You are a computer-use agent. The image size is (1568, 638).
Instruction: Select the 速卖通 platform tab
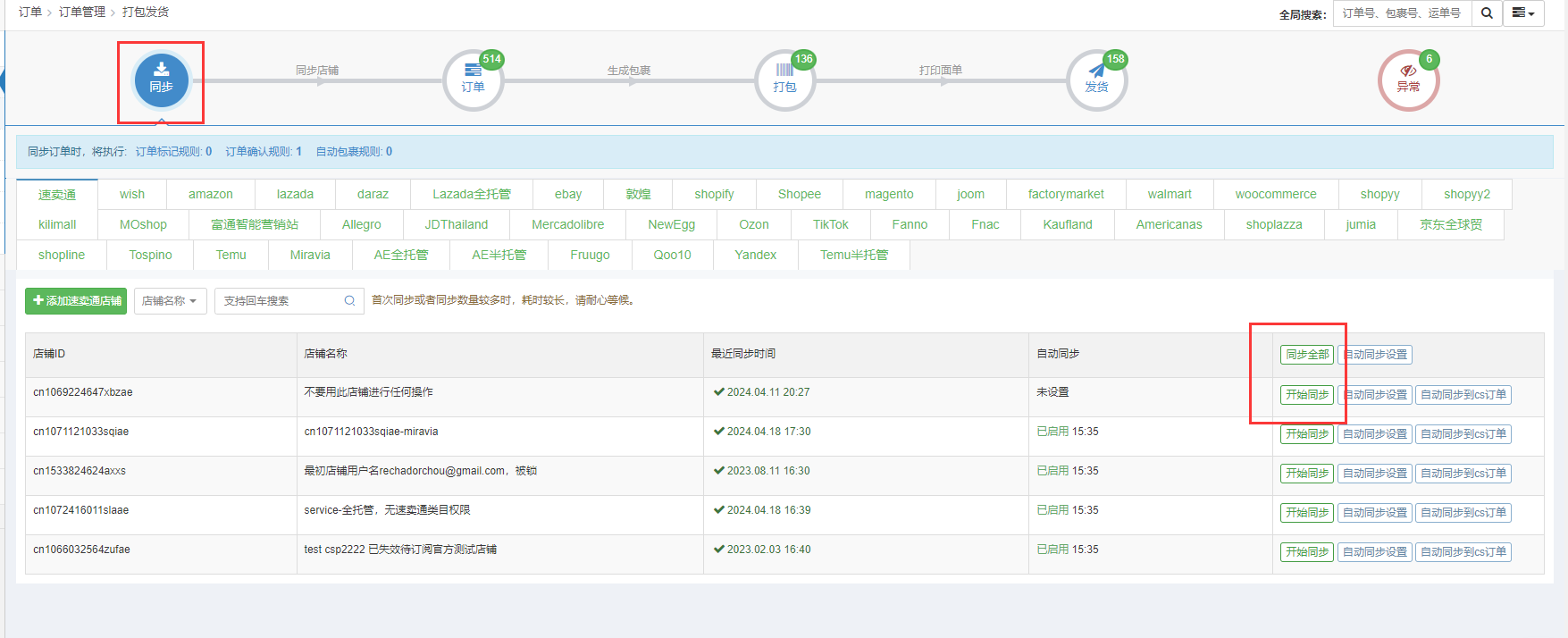(57, 194)
